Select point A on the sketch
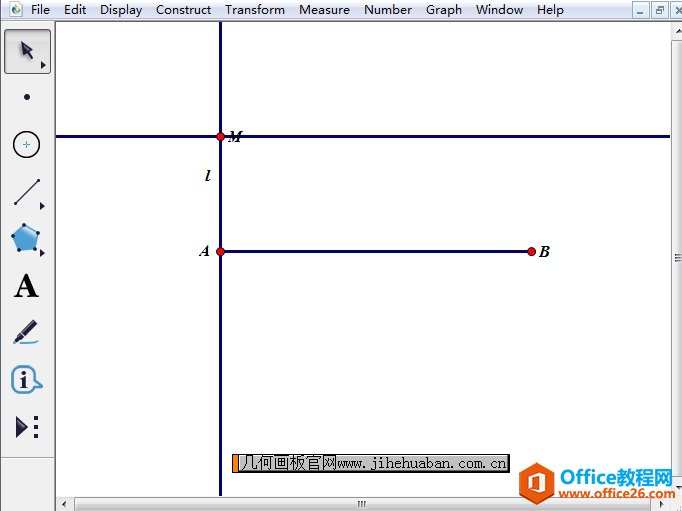This screenshot has width=682, height=511. (x=221, y=251)
